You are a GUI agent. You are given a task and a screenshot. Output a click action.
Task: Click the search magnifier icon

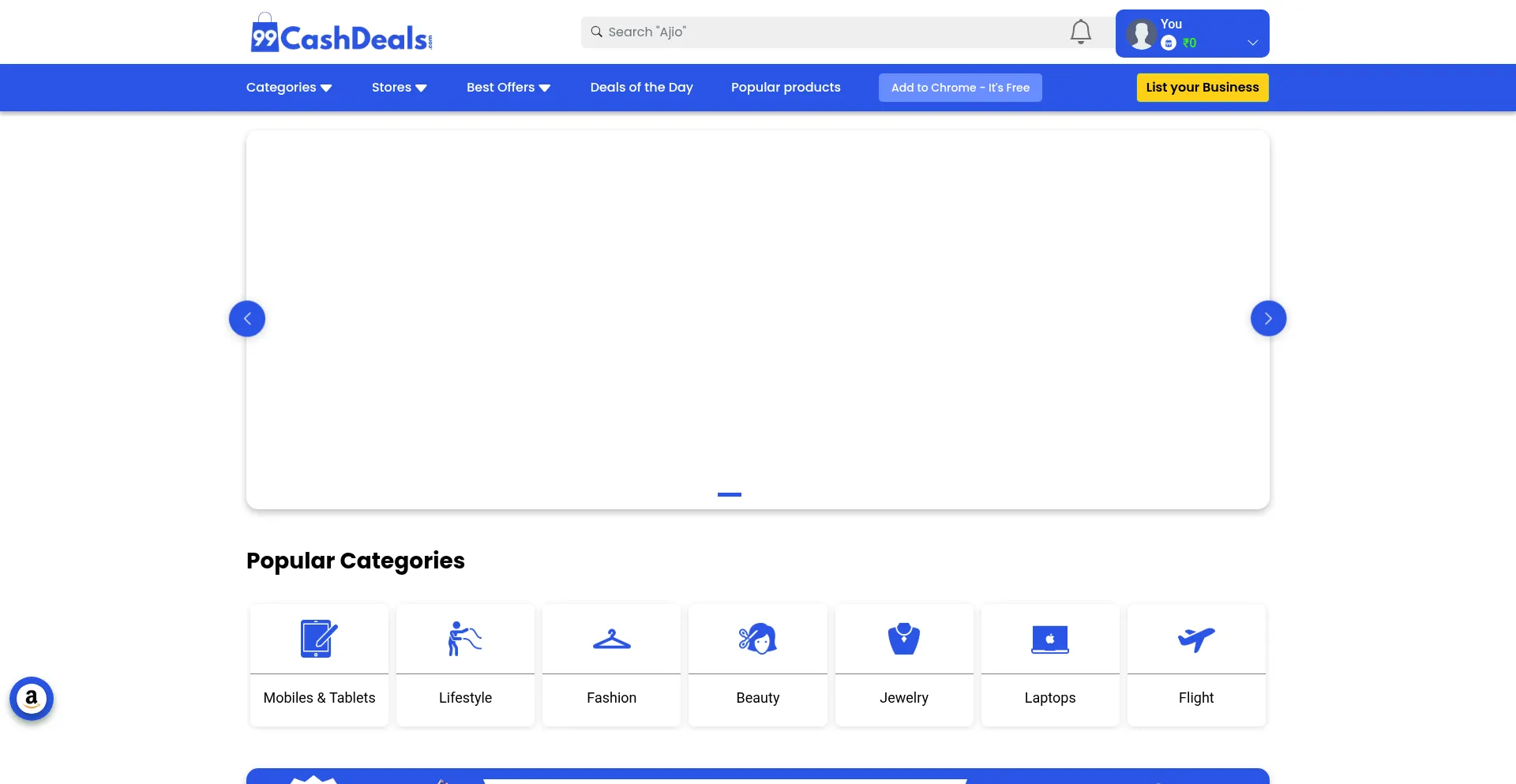[x=597, y=32]
